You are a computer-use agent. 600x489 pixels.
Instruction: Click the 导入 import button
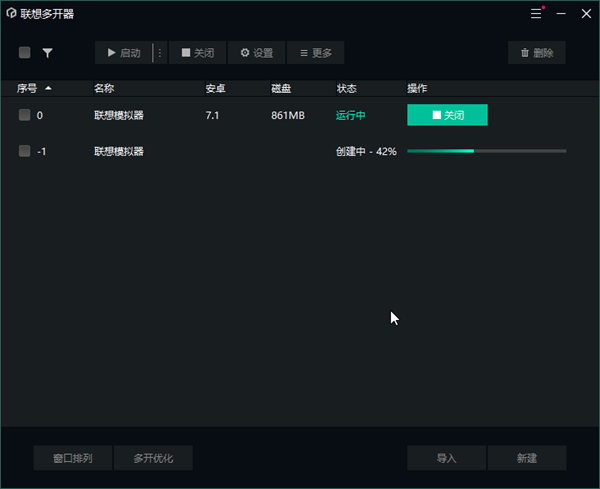click(447, 458)
